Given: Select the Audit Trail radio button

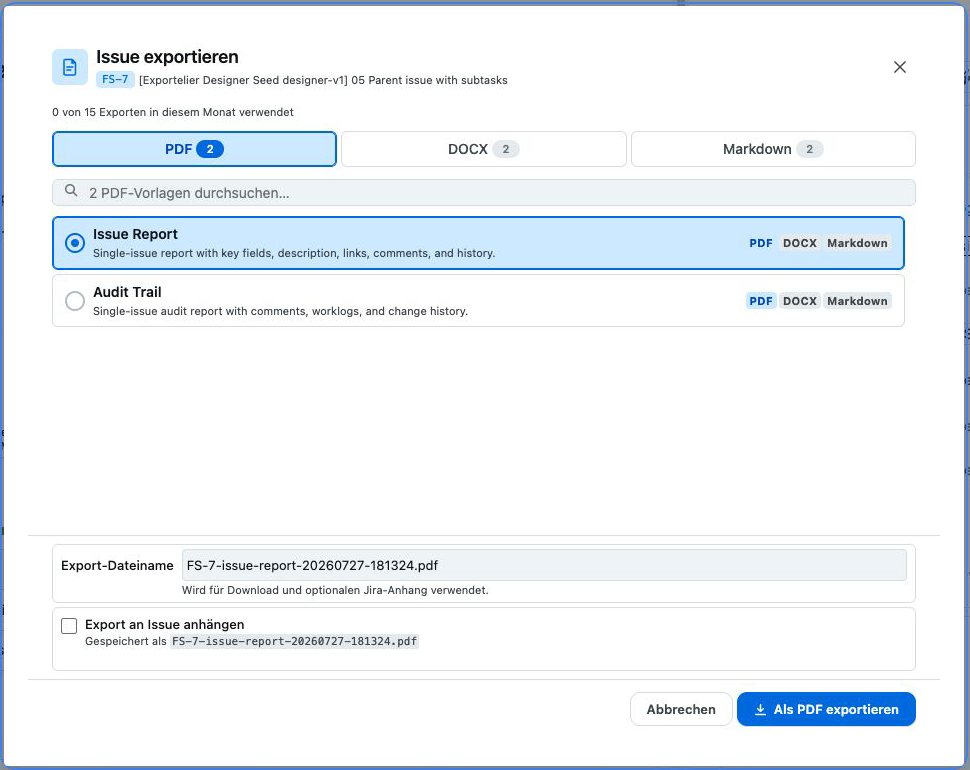Looking at the screenshot, I should (75, 301).
